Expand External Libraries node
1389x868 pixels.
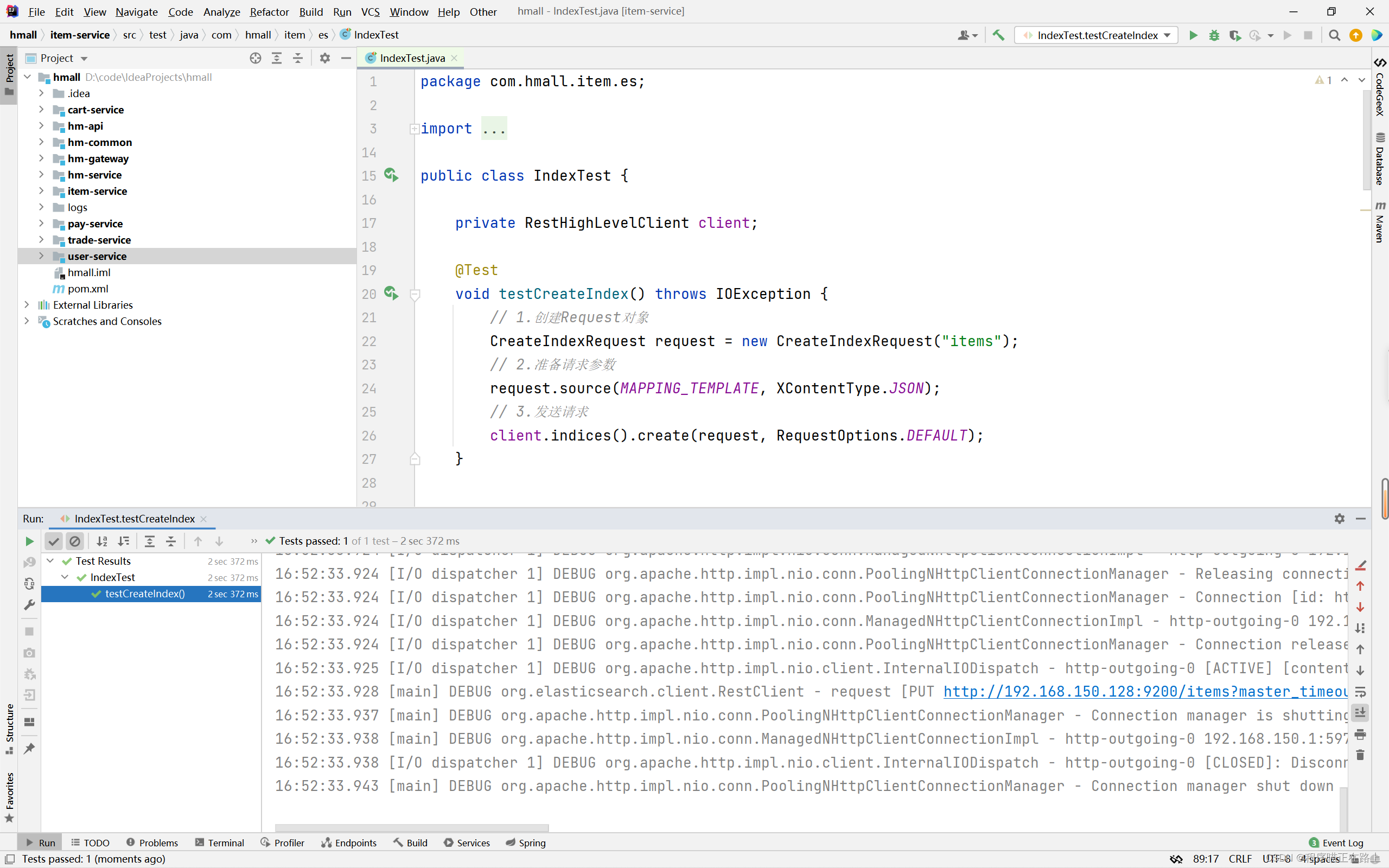click(27, 305)
